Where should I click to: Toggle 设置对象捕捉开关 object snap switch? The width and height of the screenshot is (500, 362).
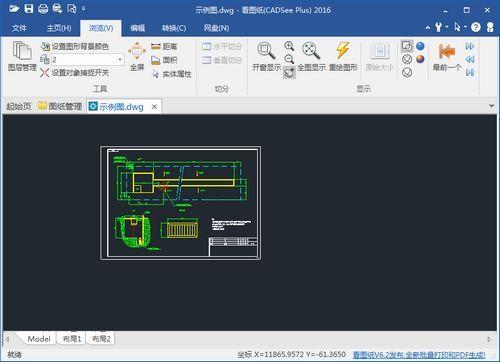(x=75, y=73)
